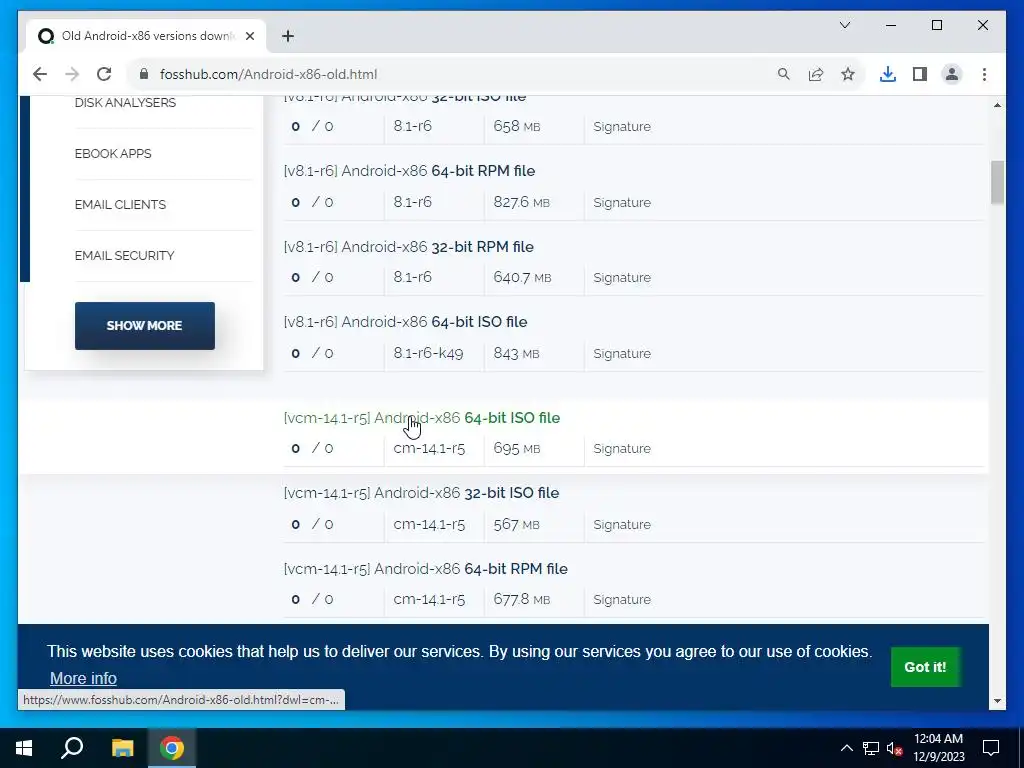Open Chrome three-dot menu
Screen dimensions: 1024x768
click(x=984, y=74)
